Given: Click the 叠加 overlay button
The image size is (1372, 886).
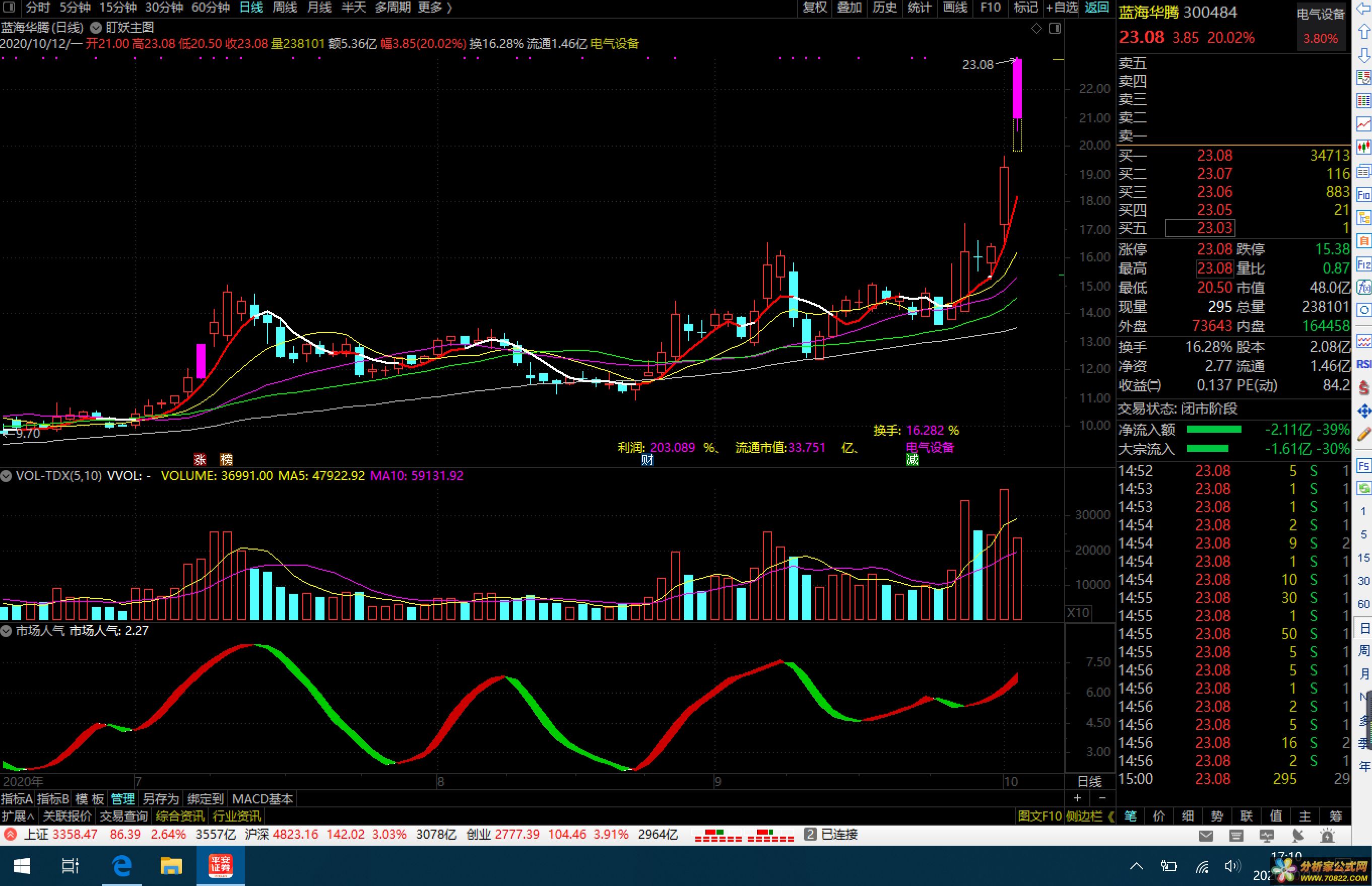Looking at the screenshot, I should [850, 8].
